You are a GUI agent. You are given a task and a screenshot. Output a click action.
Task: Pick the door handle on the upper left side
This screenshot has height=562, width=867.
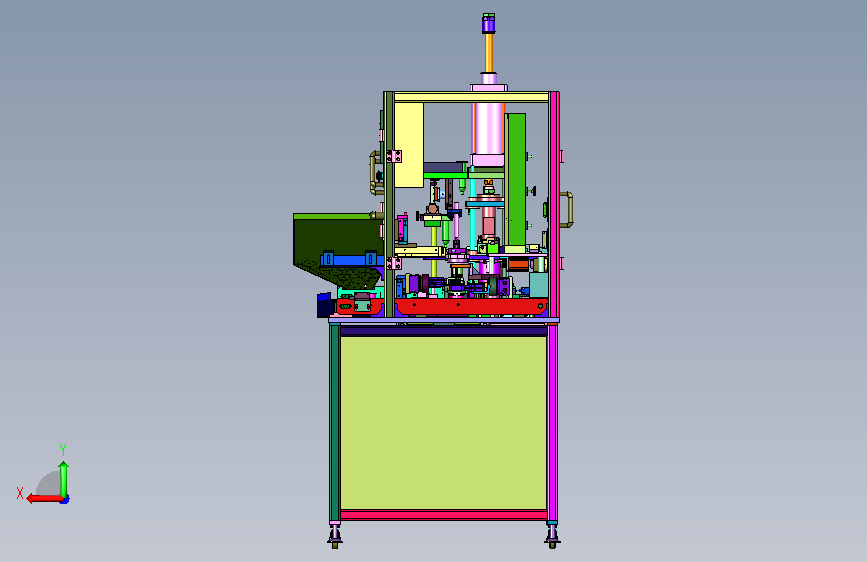[x=375, y=173]
